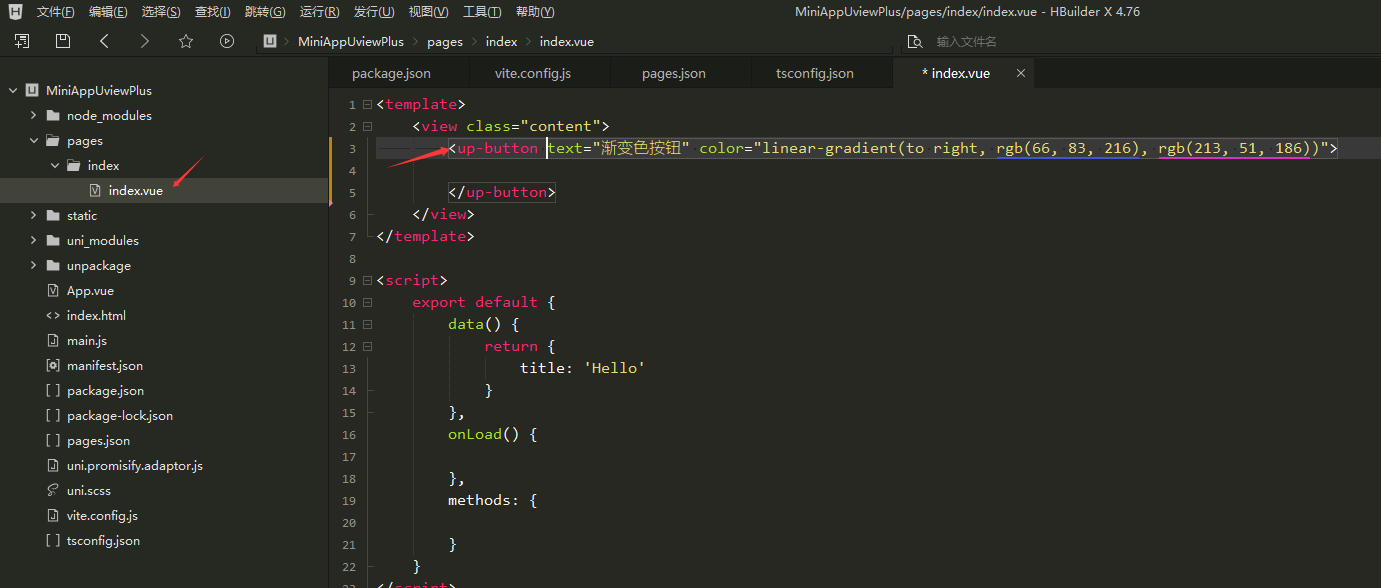
Task: Fold the data() block on line 11
Action: click(x=367, y=324)
